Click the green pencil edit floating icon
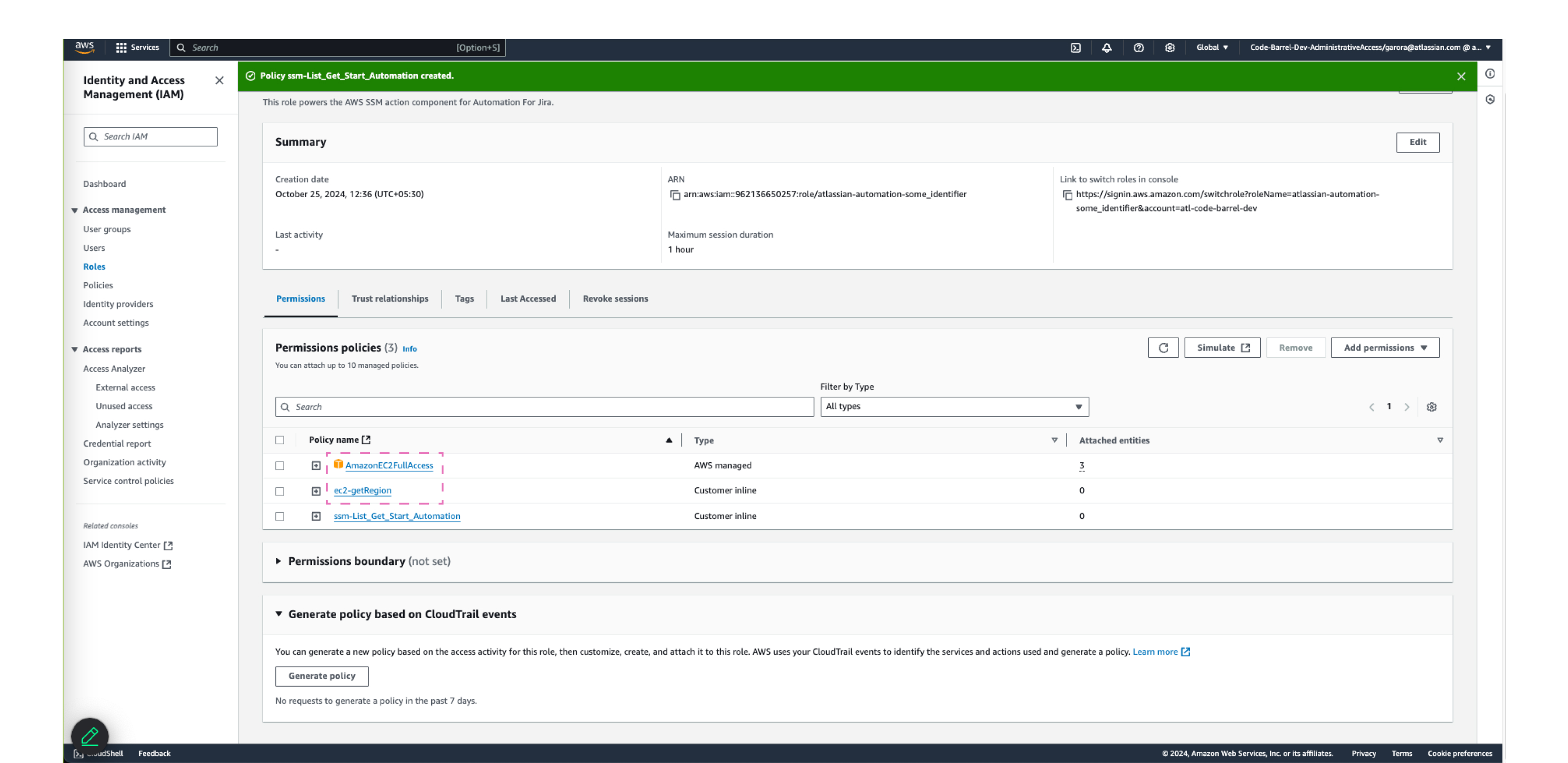 pyautogui.click(x=89, y=735)
